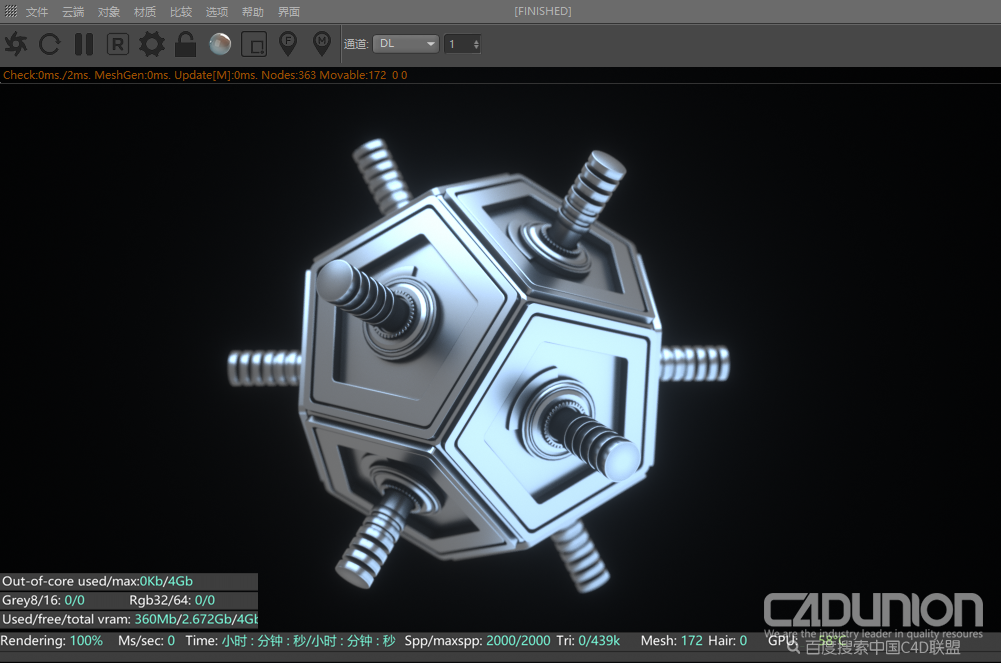Open the 云端 menu

click(x=73, y=11)
